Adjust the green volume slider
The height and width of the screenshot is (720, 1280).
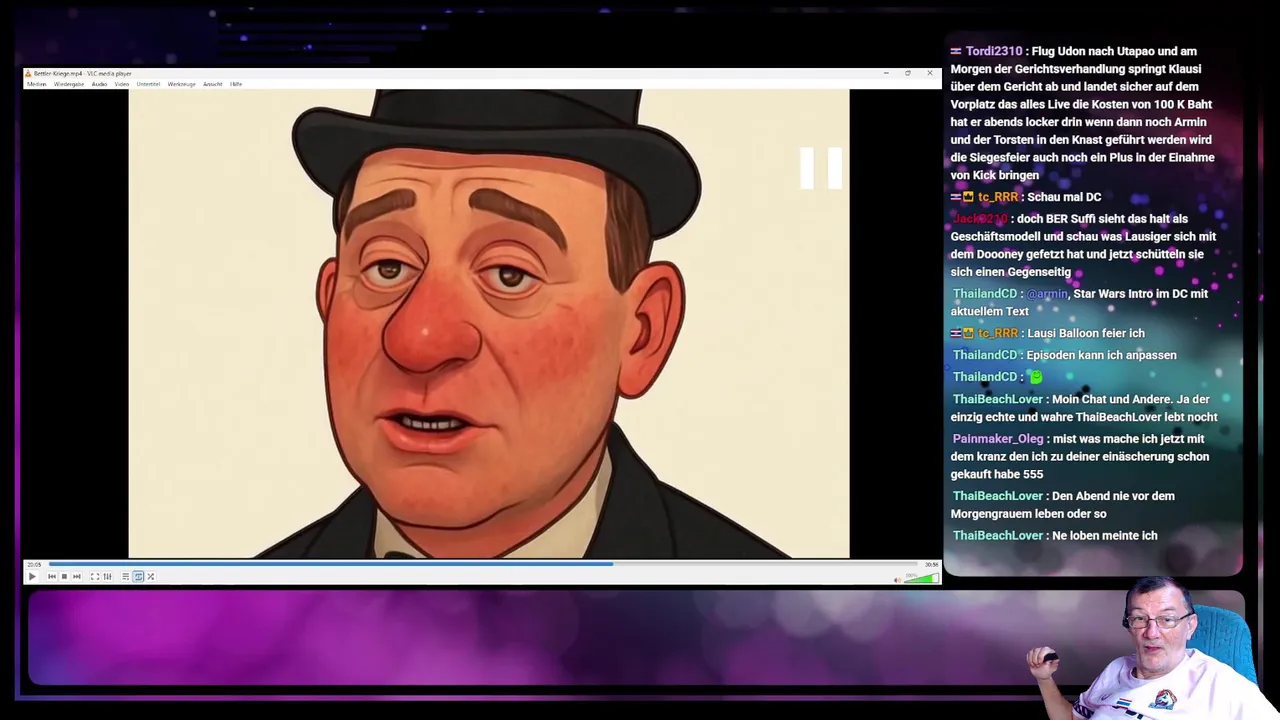pyautogui.click(x=921, y=577)
